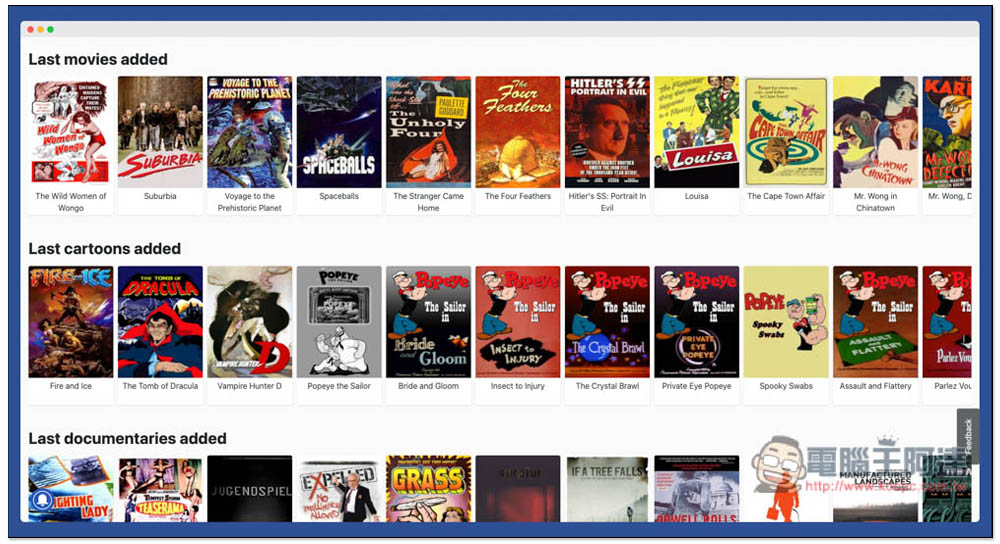Click the 'Bride and Gloom' title link
Viewport: 1000px width, 544px height.
[429, 386]
